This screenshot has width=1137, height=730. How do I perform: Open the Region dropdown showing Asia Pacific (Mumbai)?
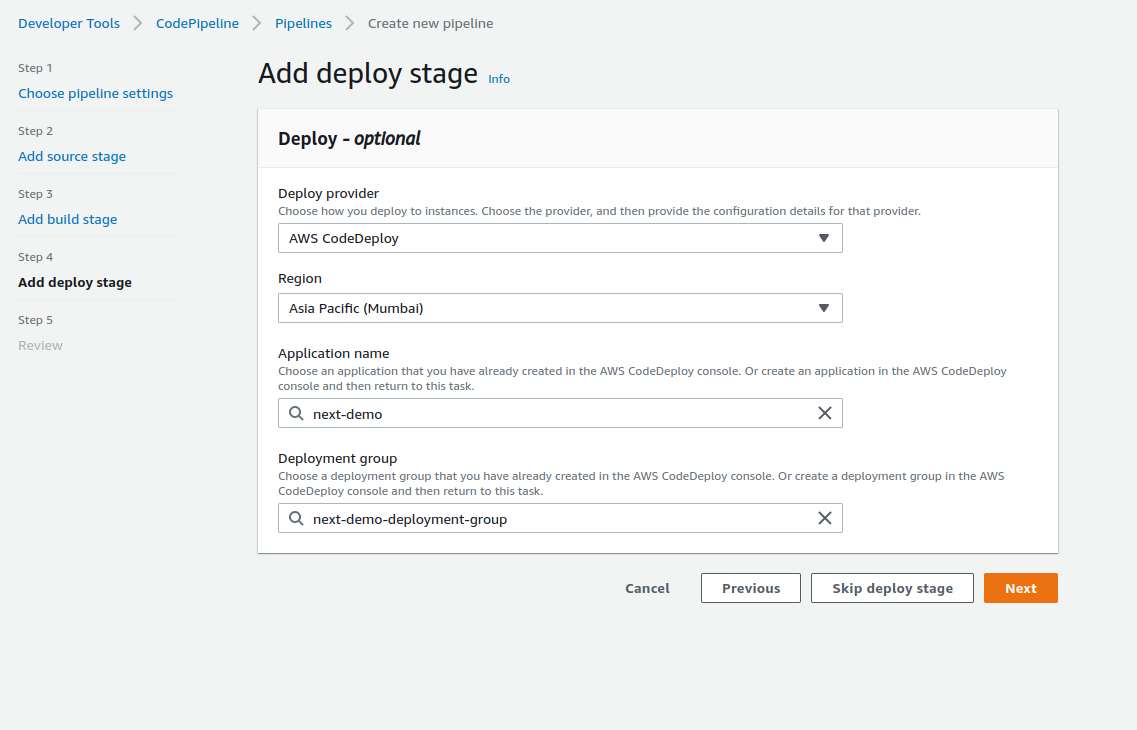(560, 308)
